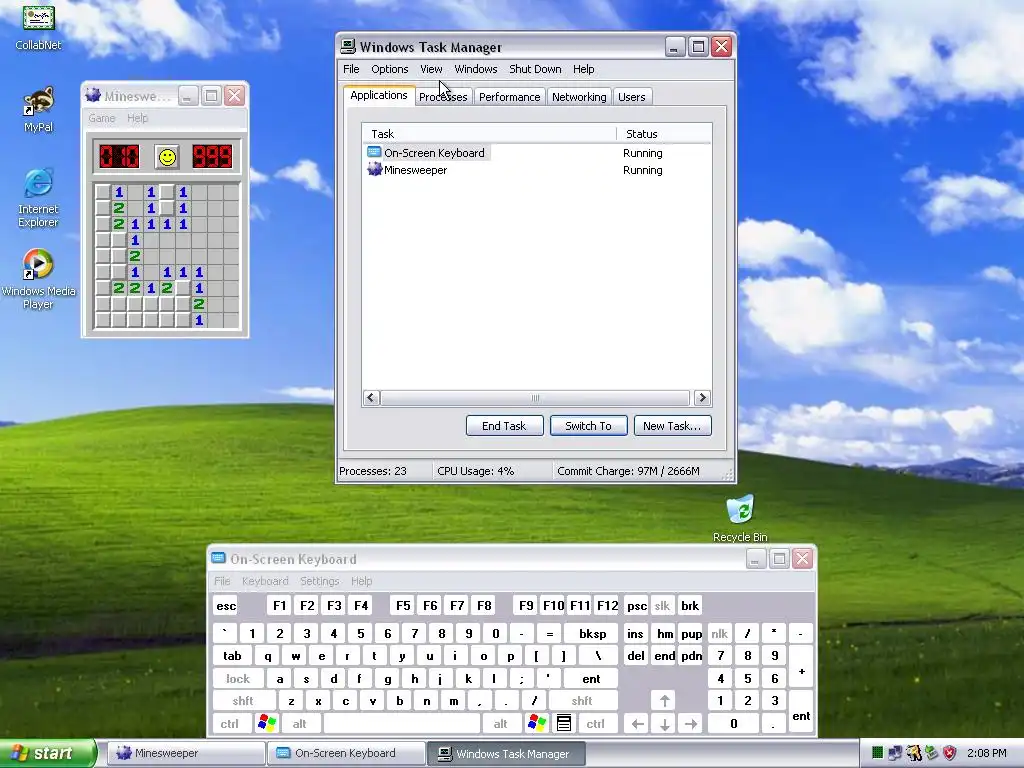This screenshot has width=1024, height=768.
Task: Toggle the right ctrl key
Action: pos(595,724)
